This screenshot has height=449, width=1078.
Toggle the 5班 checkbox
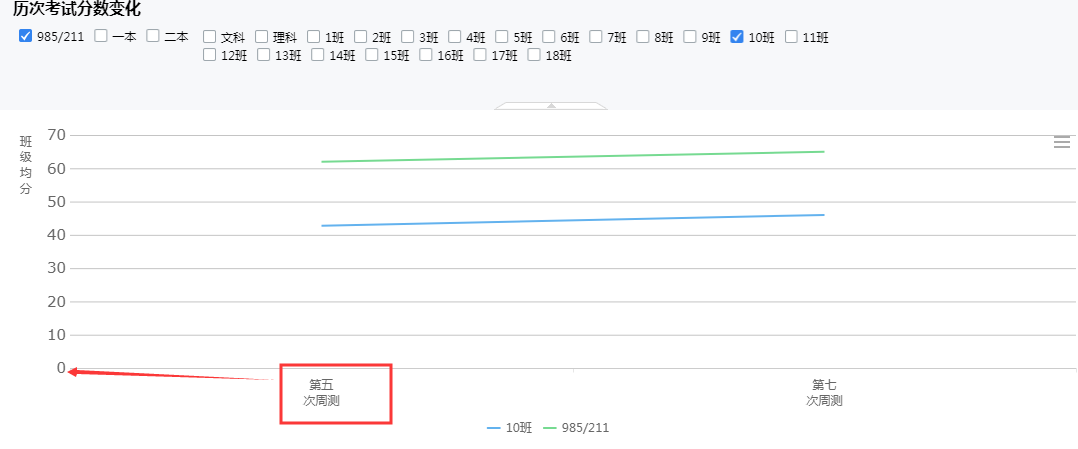pos(502,36)
